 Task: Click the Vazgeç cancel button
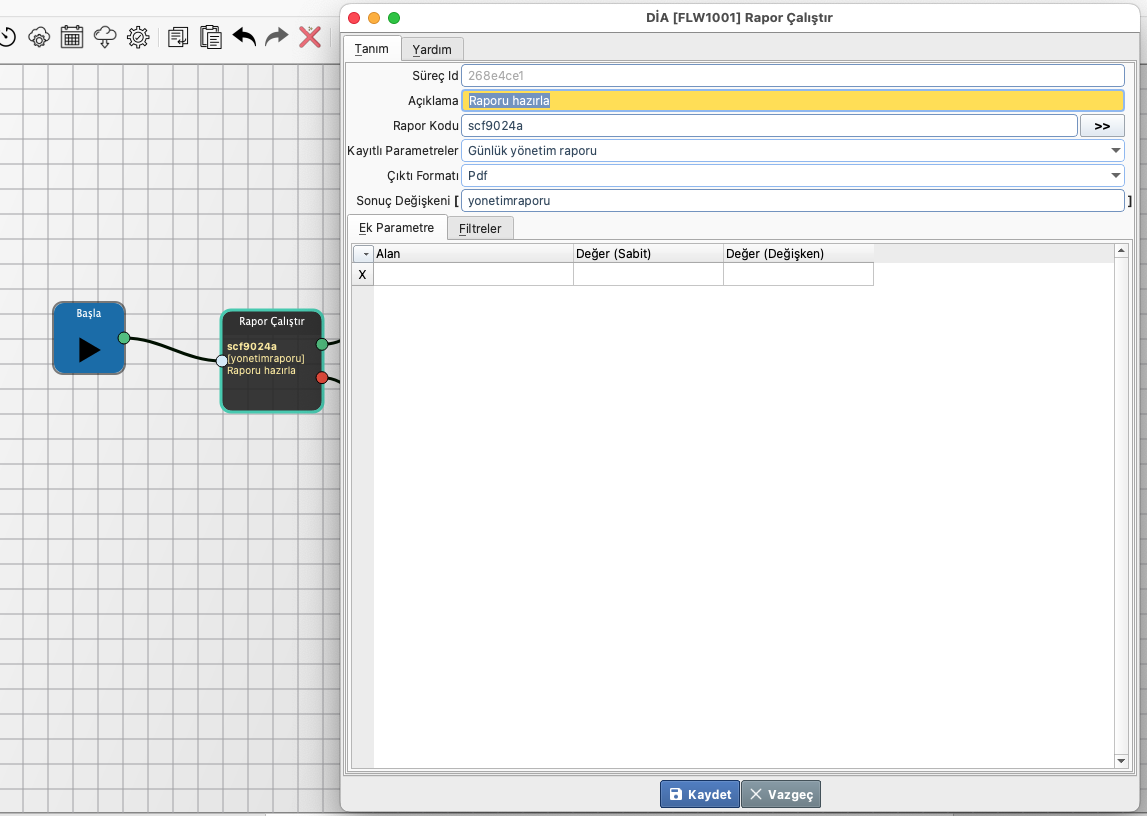pos(781,794)
